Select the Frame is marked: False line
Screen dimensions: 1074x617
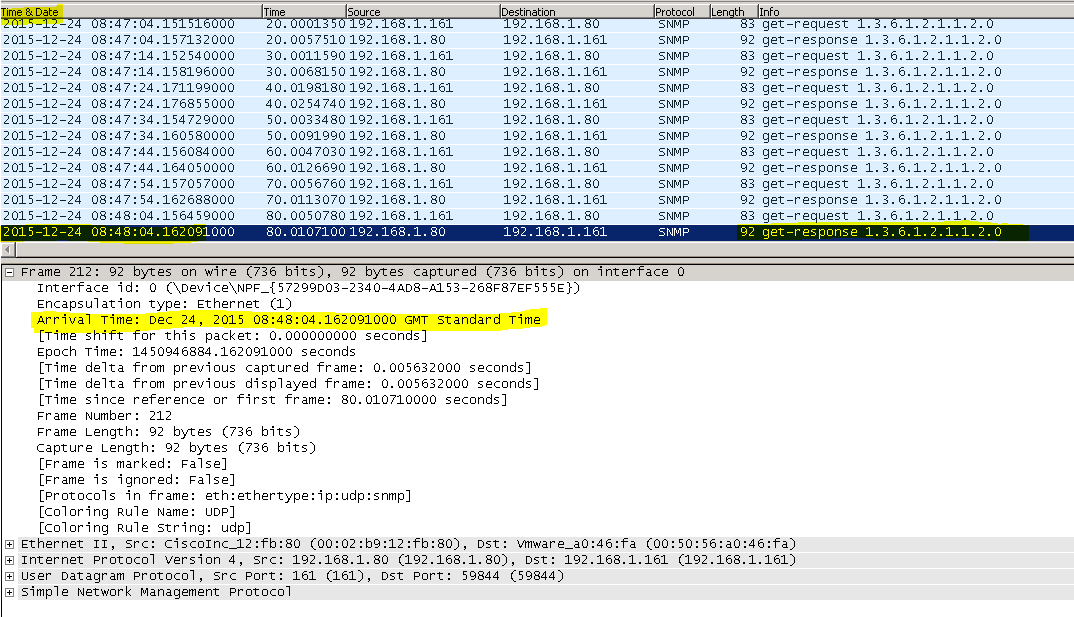click(133, 464)
